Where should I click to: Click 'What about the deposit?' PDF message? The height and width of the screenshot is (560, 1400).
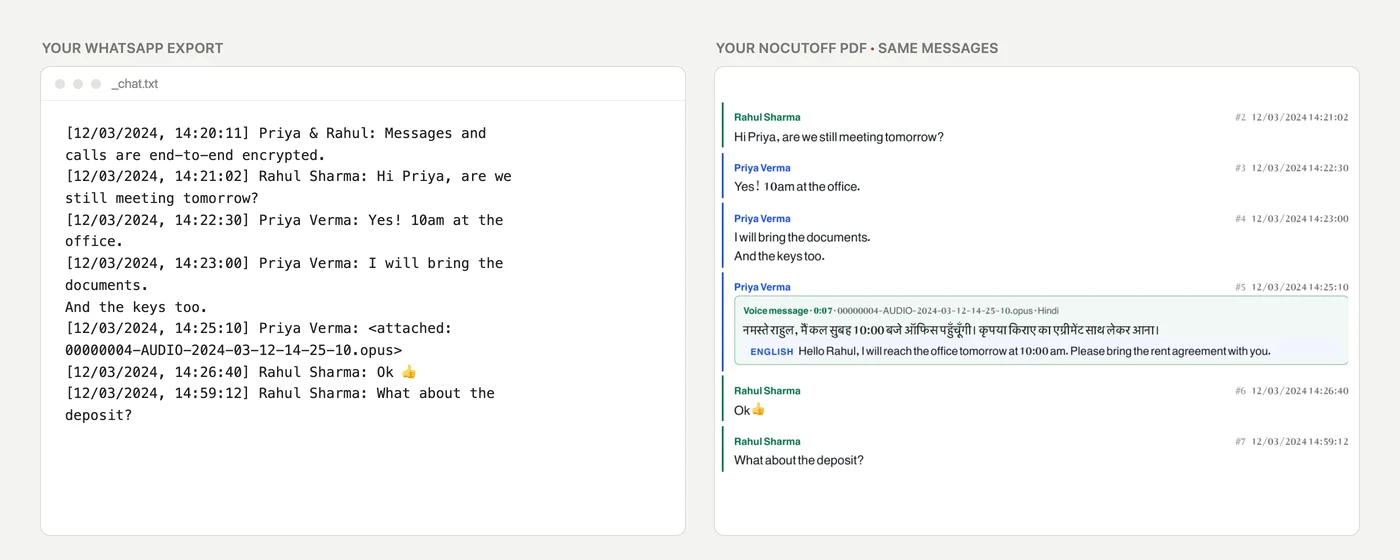tap(799, 461)
